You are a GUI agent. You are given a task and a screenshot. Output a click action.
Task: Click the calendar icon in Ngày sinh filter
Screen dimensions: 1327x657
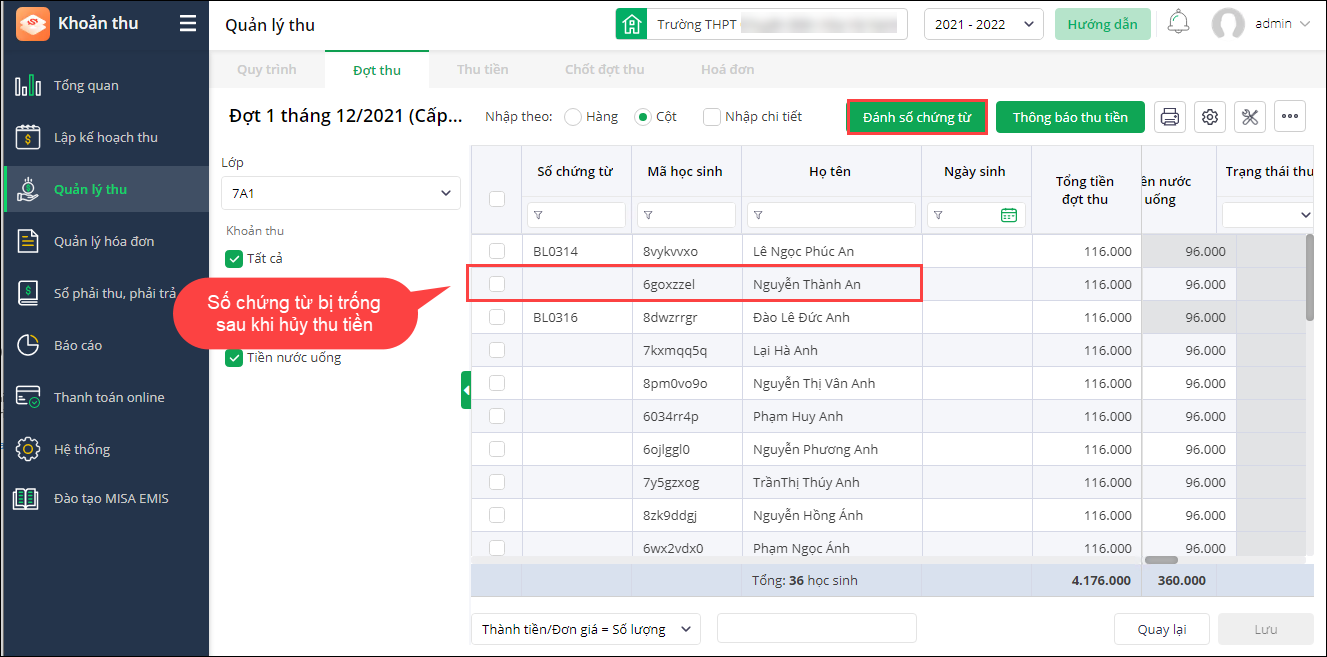pos(1008,215)
